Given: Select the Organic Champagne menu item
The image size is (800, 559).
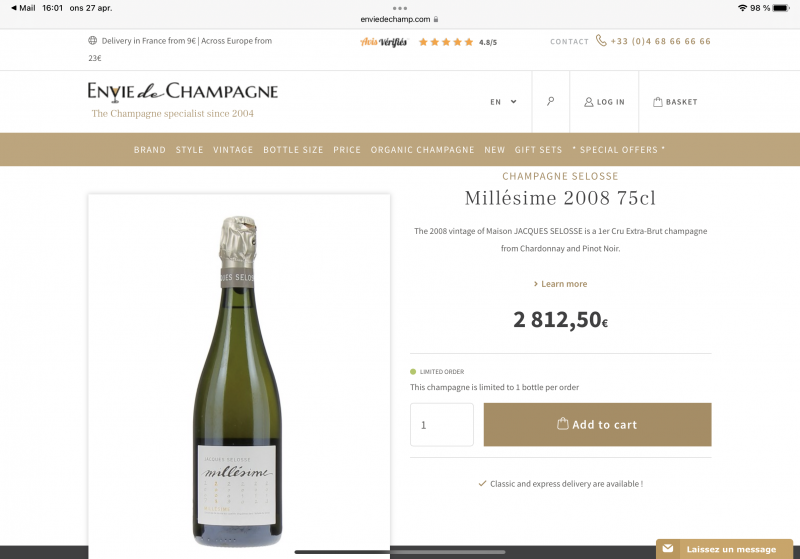Looking at the screenshot, I should tap(422, 150).
